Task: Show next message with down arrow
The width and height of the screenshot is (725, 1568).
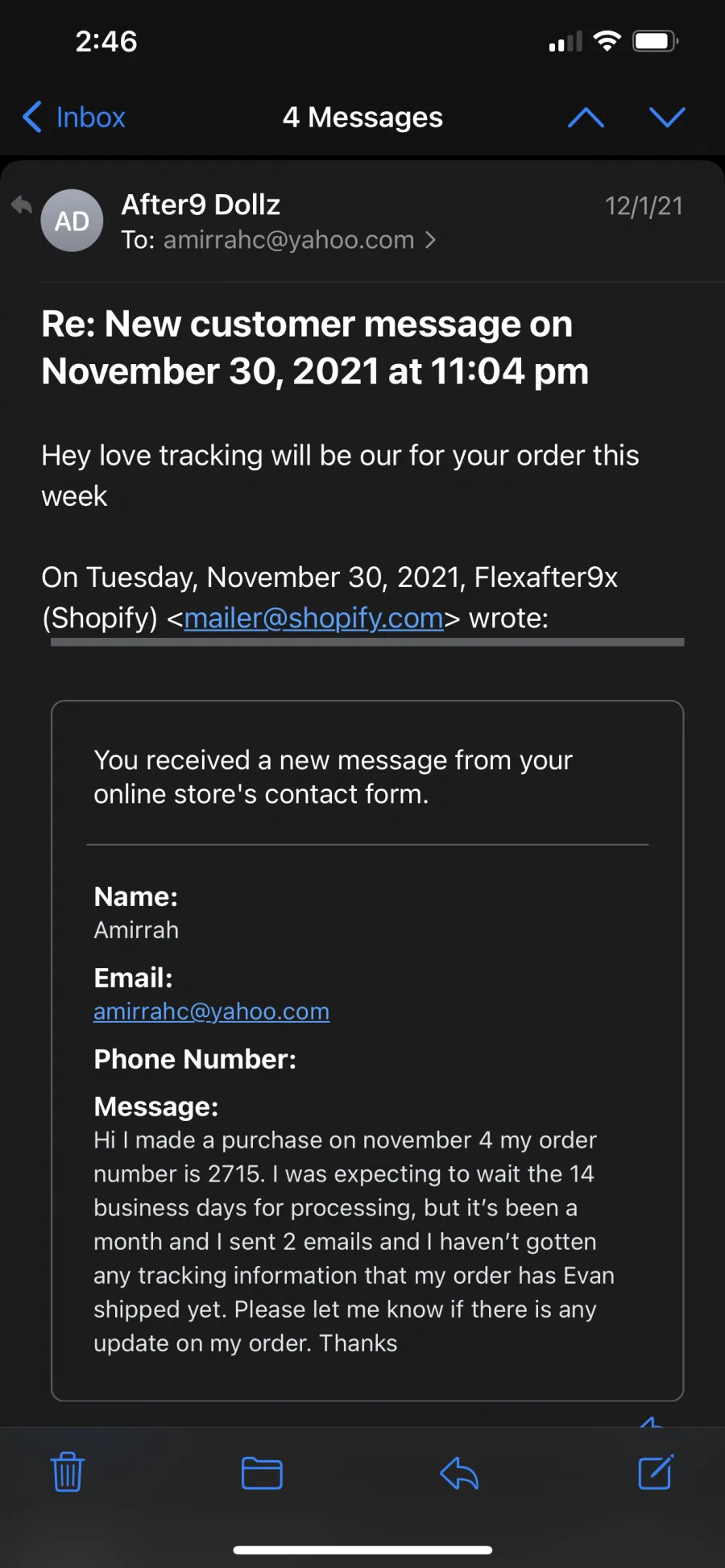Action: [667, 118]
